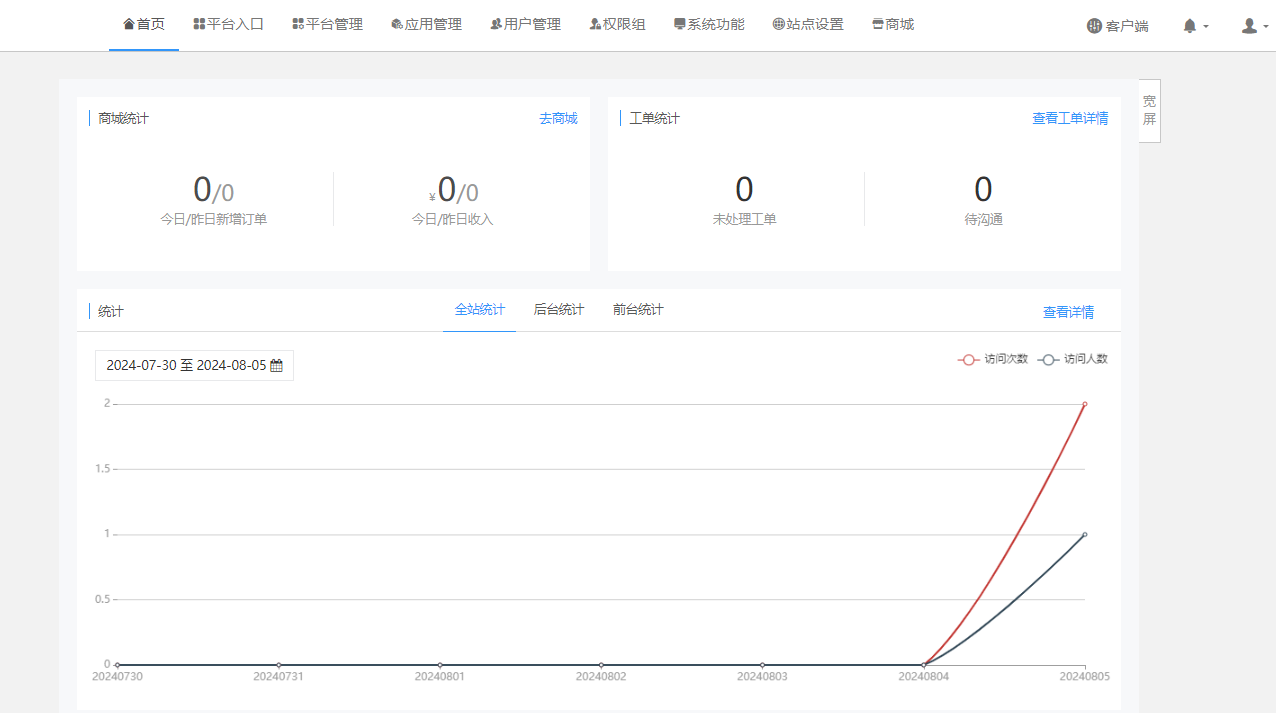Open the date range picker calendar
Viewport: 1276px width, 713px height.
[279, 365]
